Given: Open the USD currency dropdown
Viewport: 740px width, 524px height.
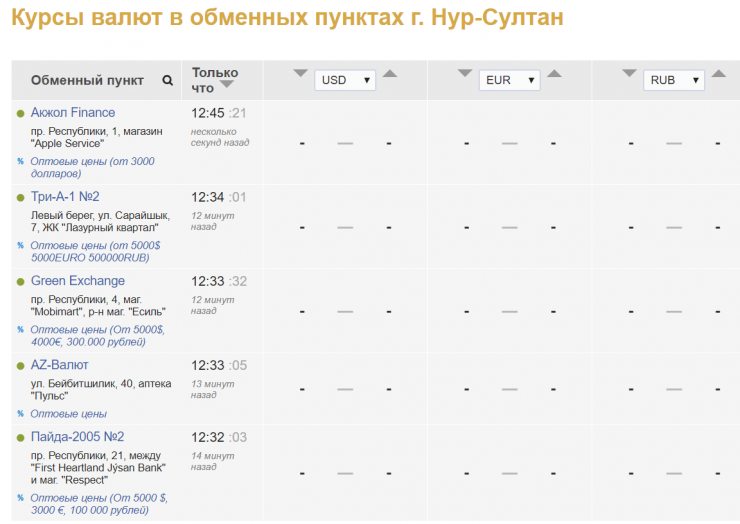Looking at the screenshot, I should (345, 80).
